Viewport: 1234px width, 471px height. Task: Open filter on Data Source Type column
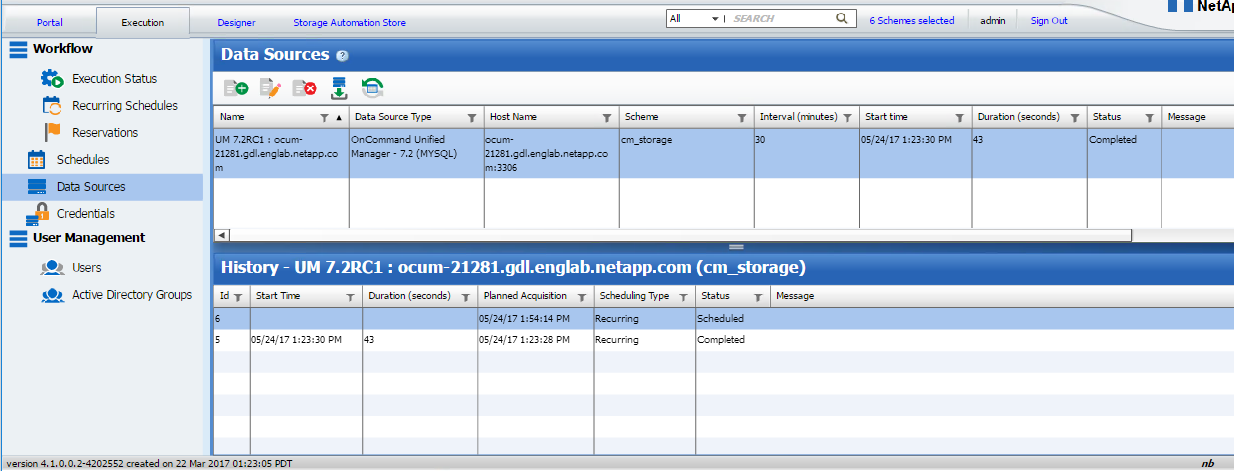click(x=472, y=118)
